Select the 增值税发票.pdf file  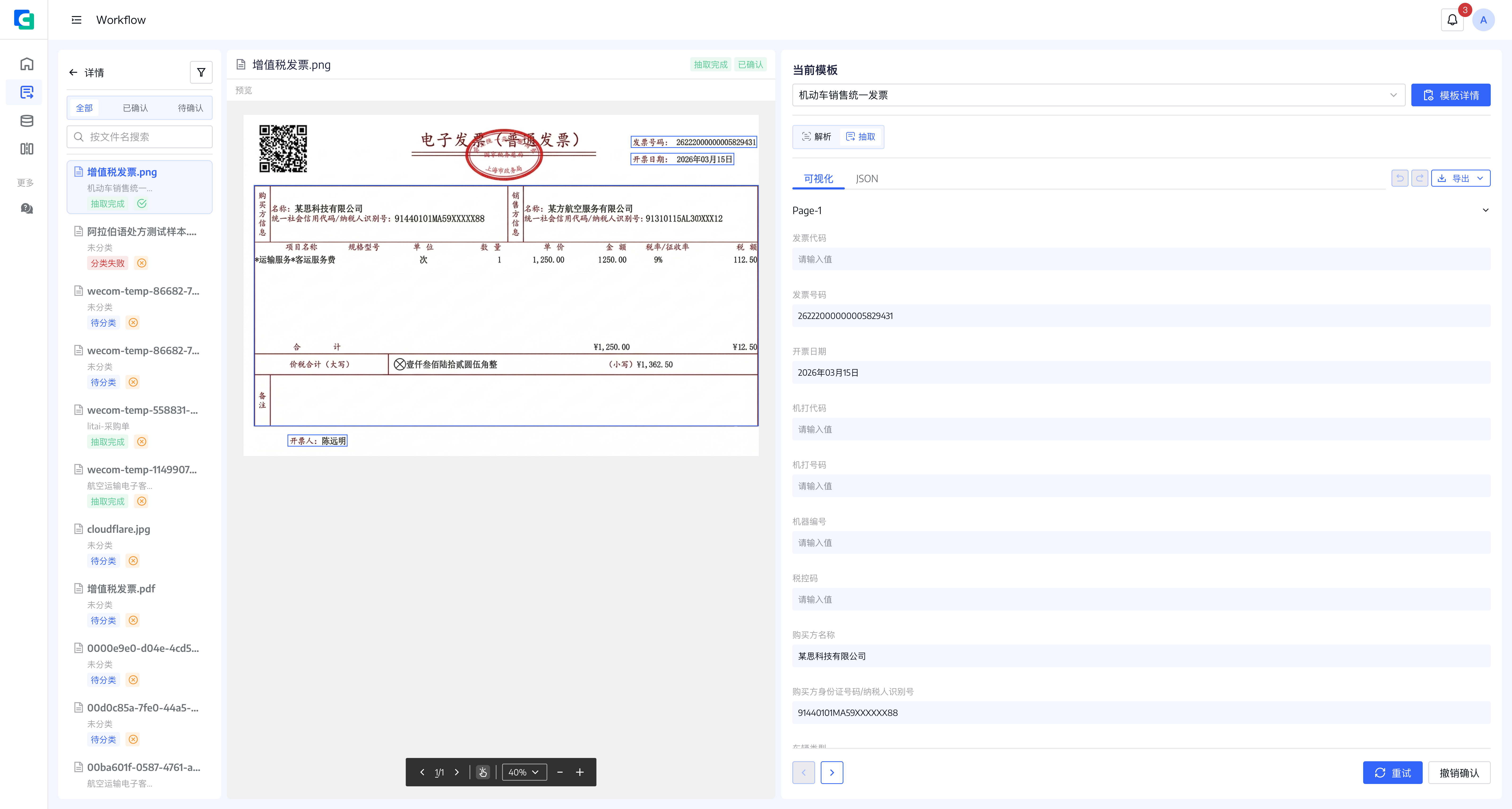click(x=140, y=604)
